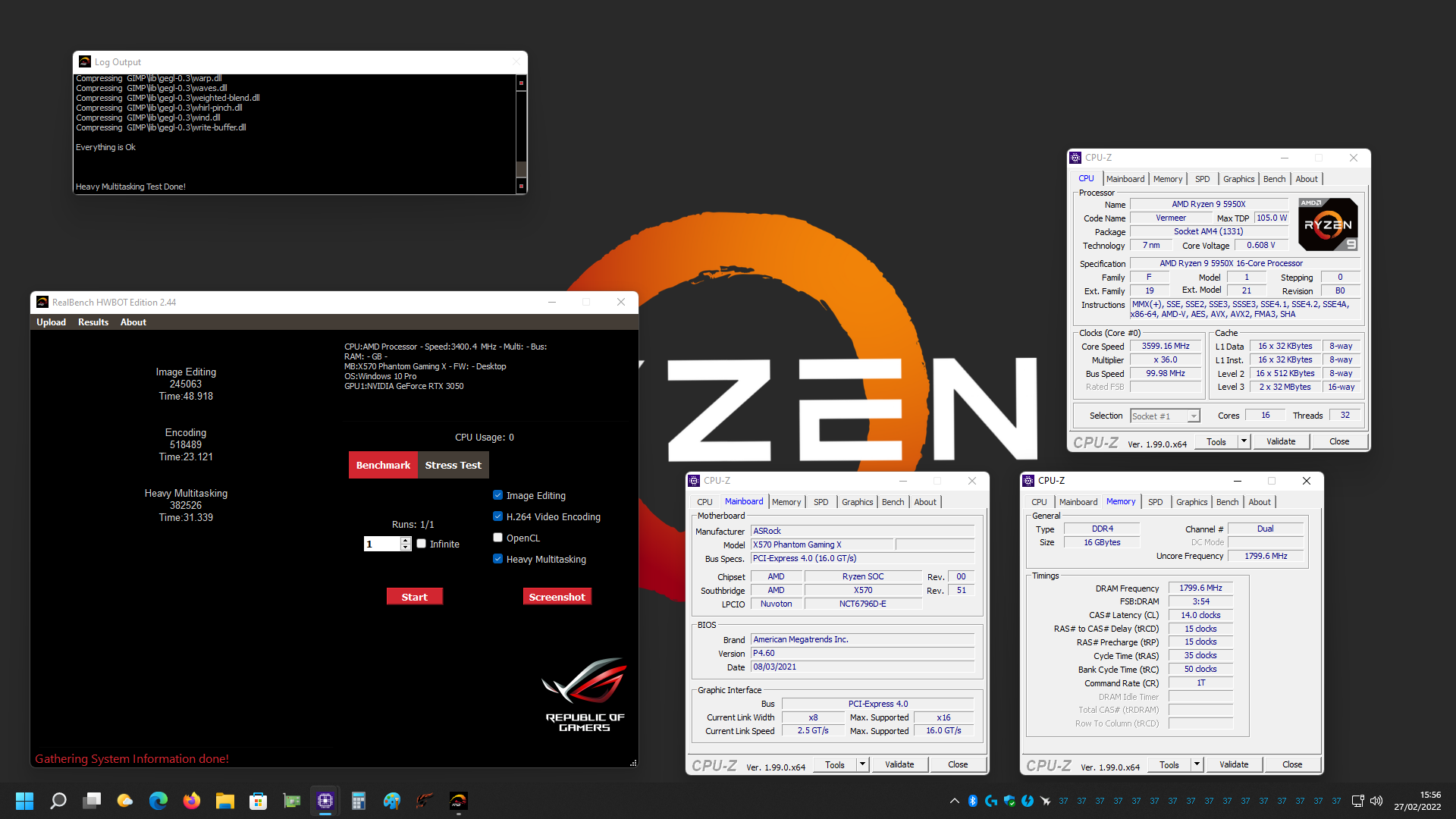
Task: Show hidden system tray icons chevron
Action: [954, 801]
